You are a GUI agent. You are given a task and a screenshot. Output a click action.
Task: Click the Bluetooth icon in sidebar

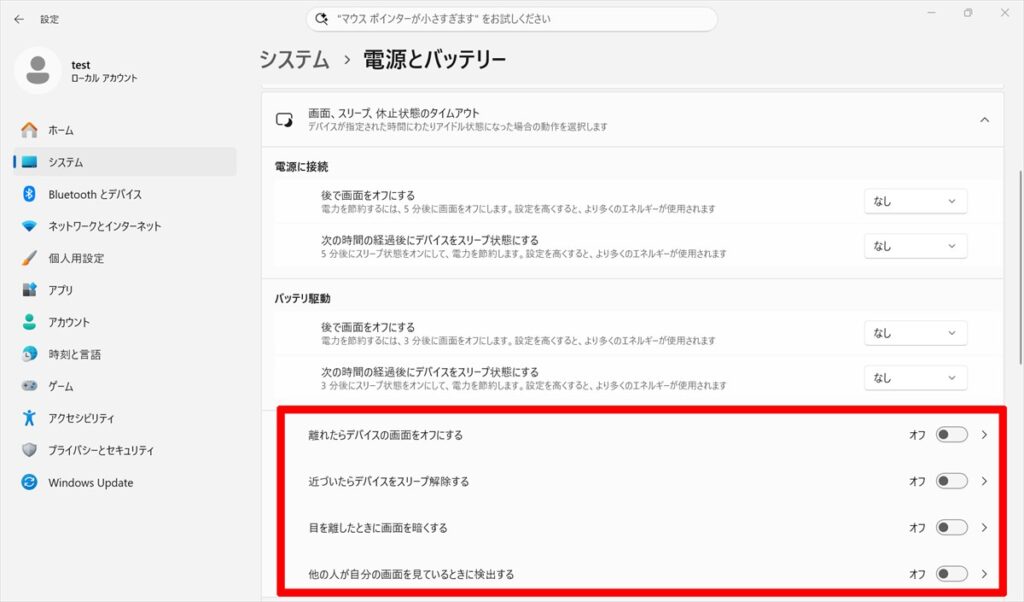29,194
